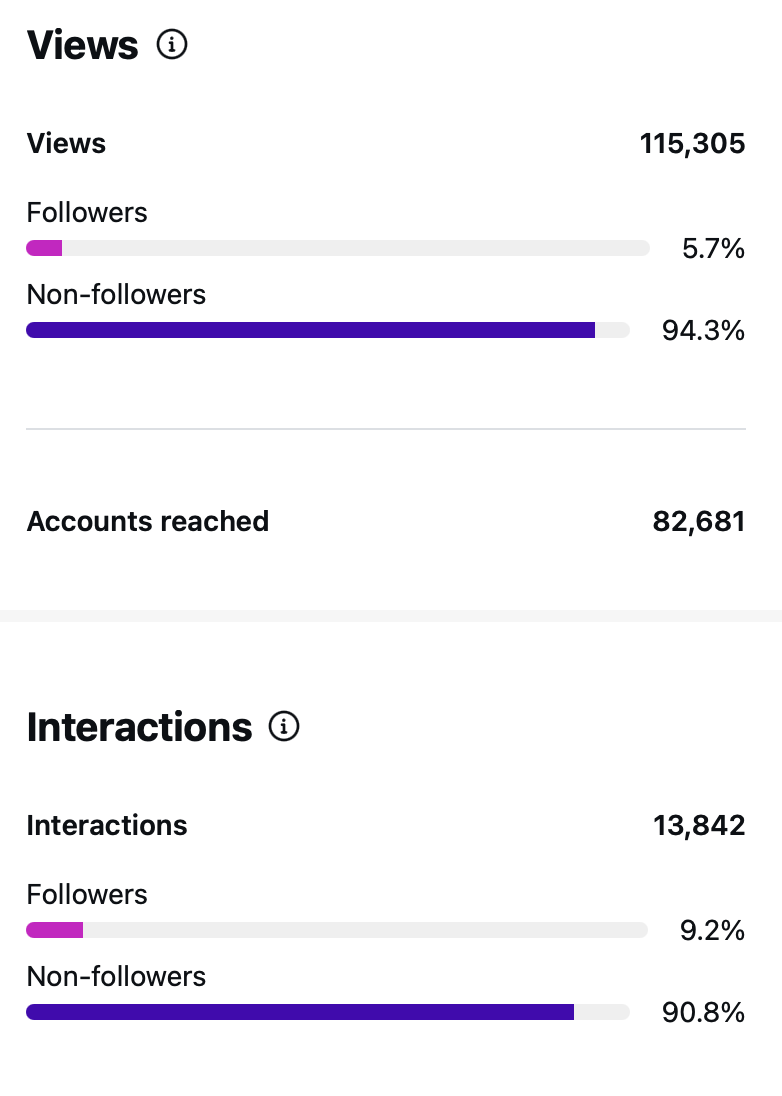Click the total Views count 115,305

click(x=692, y=143)
